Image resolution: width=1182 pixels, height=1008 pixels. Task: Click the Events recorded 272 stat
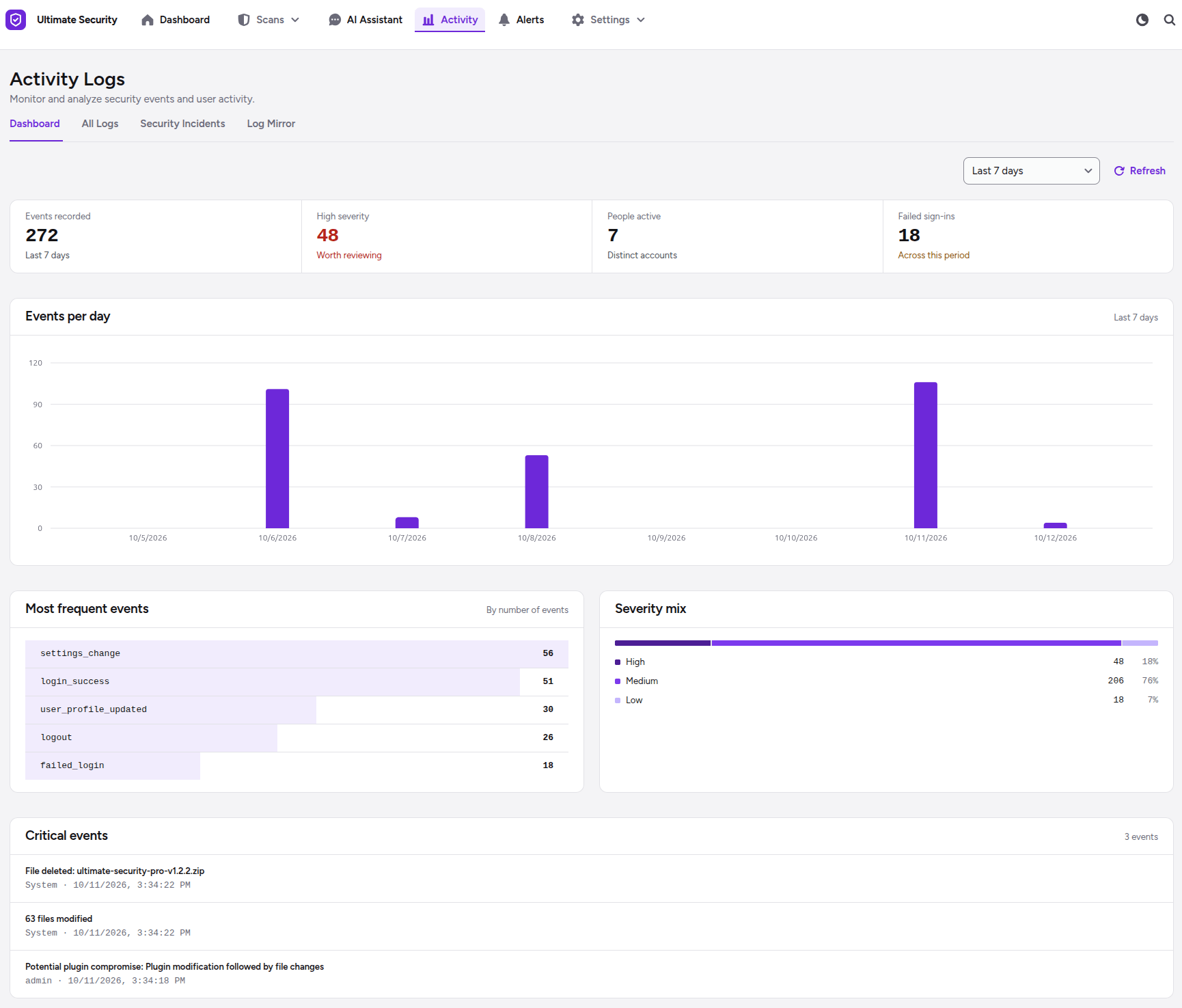pyautogui.click(x=156, y=236)
